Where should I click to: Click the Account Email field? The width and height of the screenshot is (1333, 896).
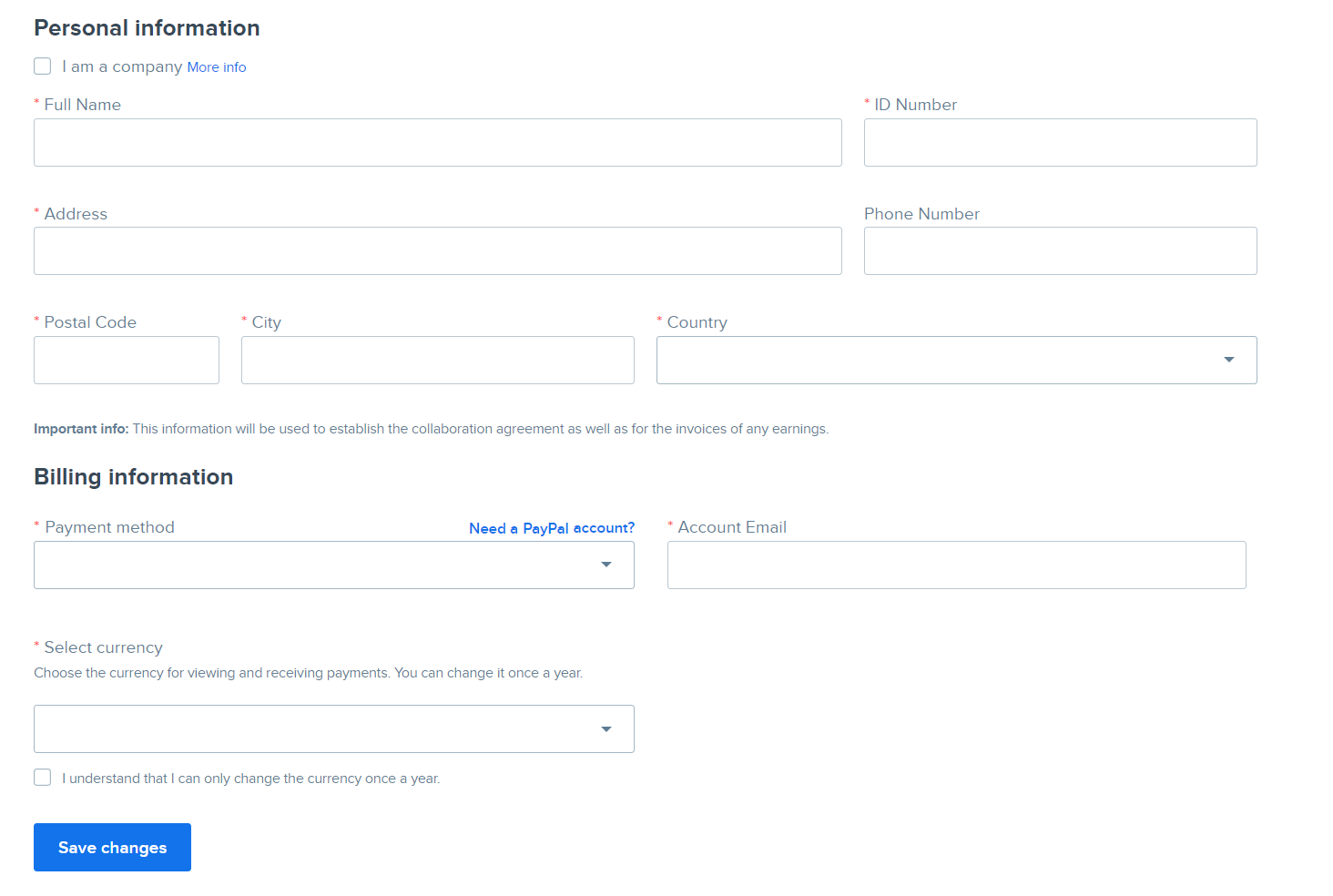tap(957, 565)
